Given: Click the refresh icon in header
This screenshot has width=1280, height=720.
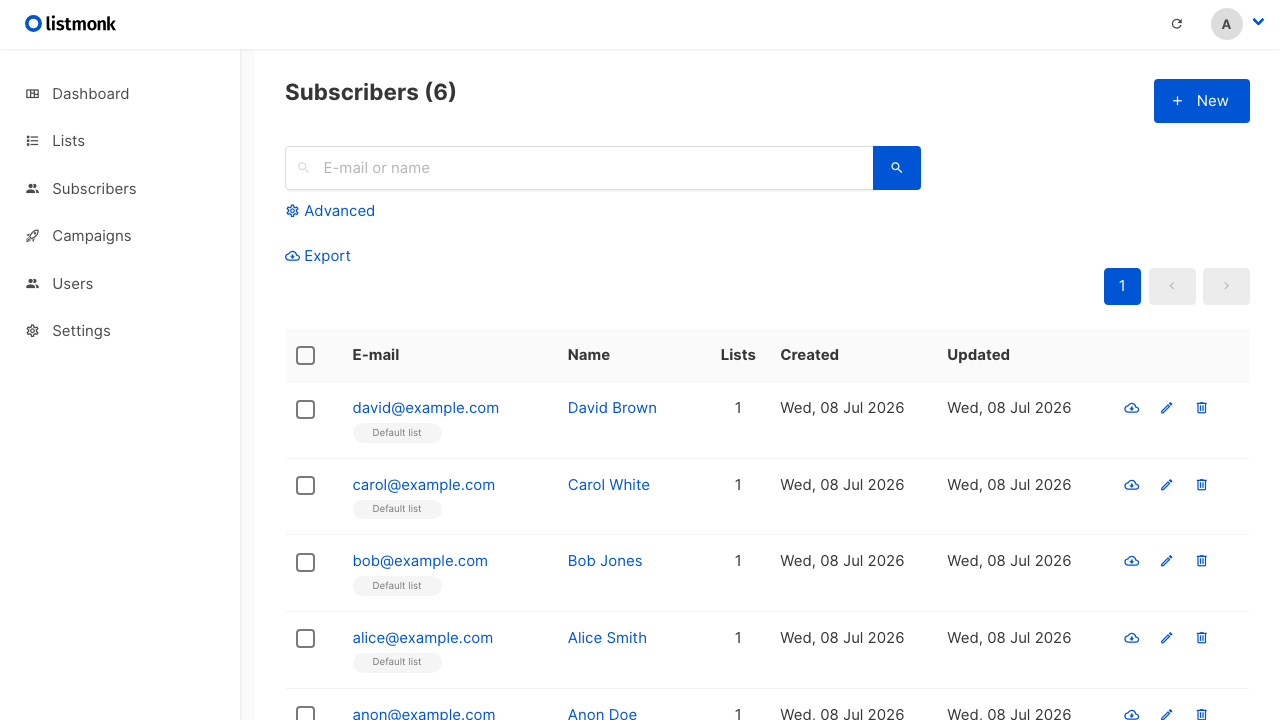Looking at the screenshot, I should [x=1177, y=24].
